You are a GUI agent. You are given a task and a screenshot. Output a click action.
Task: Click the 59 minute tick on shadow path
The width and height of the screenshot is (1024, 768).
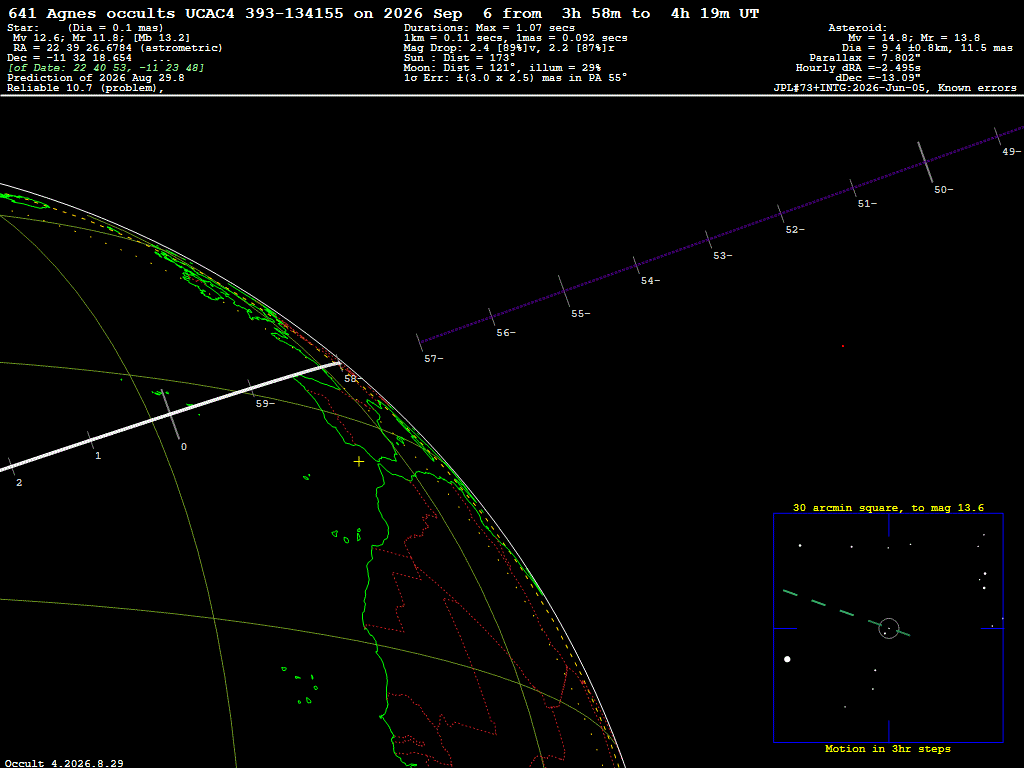pyautogui.click(x=251, y=389)
